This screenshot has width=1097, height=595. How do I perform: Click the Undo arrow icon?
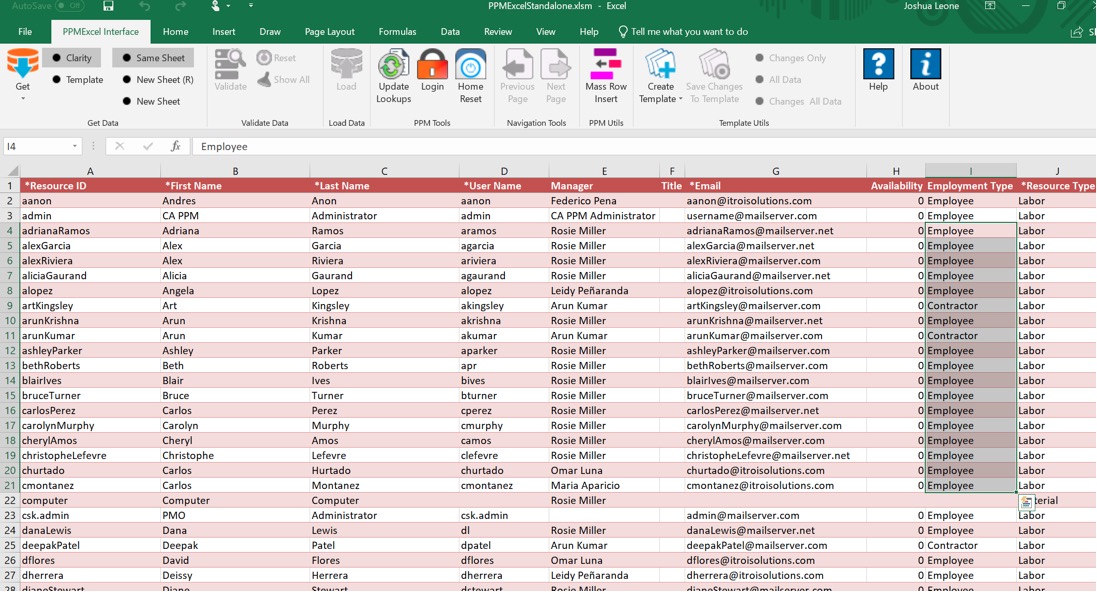144,6
